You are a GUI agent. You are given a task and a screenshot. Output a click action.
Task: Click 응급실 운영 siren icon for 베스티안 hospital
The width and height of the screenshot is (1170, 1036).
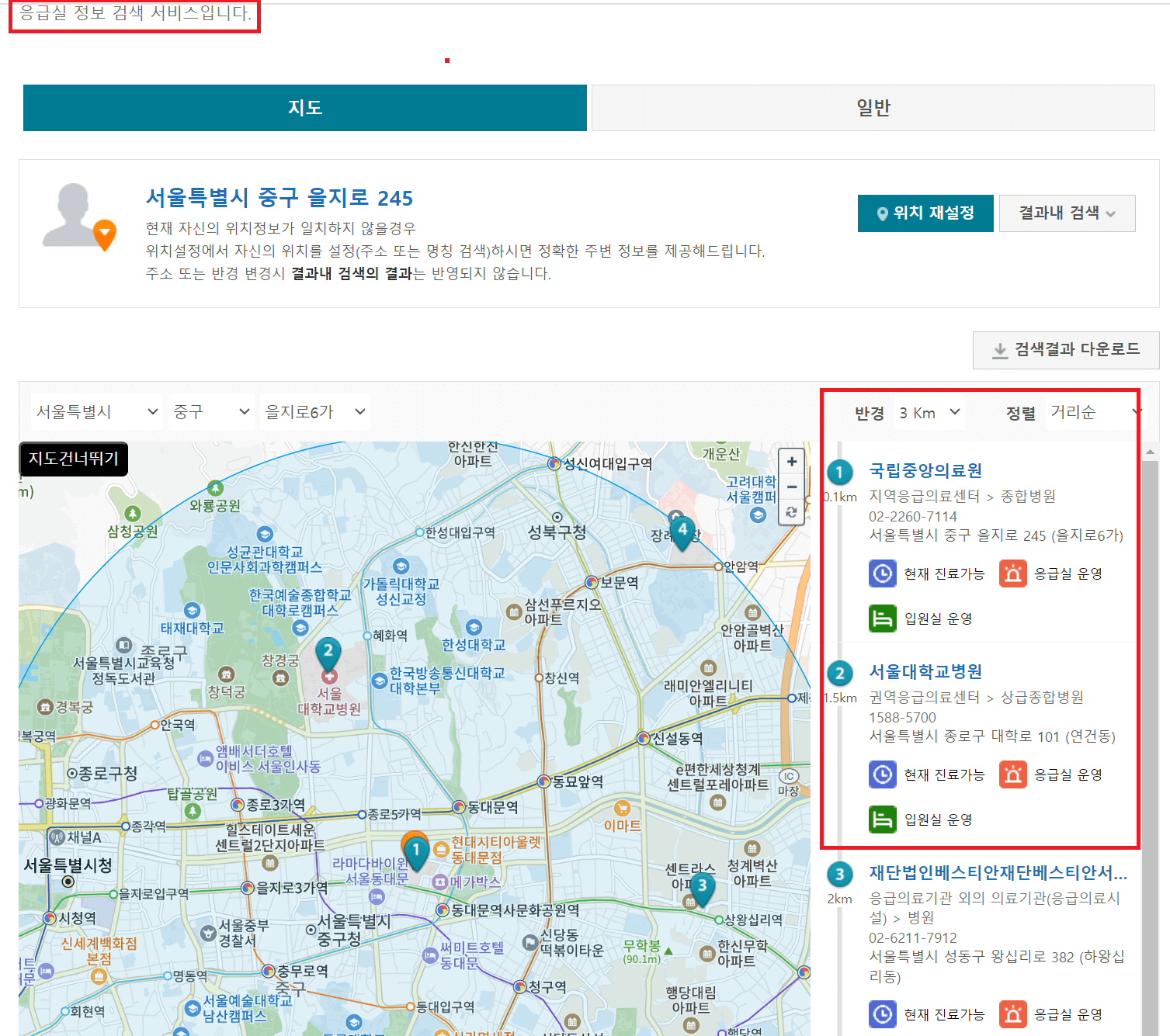pyautogui.click(x=1012, y=1014)
